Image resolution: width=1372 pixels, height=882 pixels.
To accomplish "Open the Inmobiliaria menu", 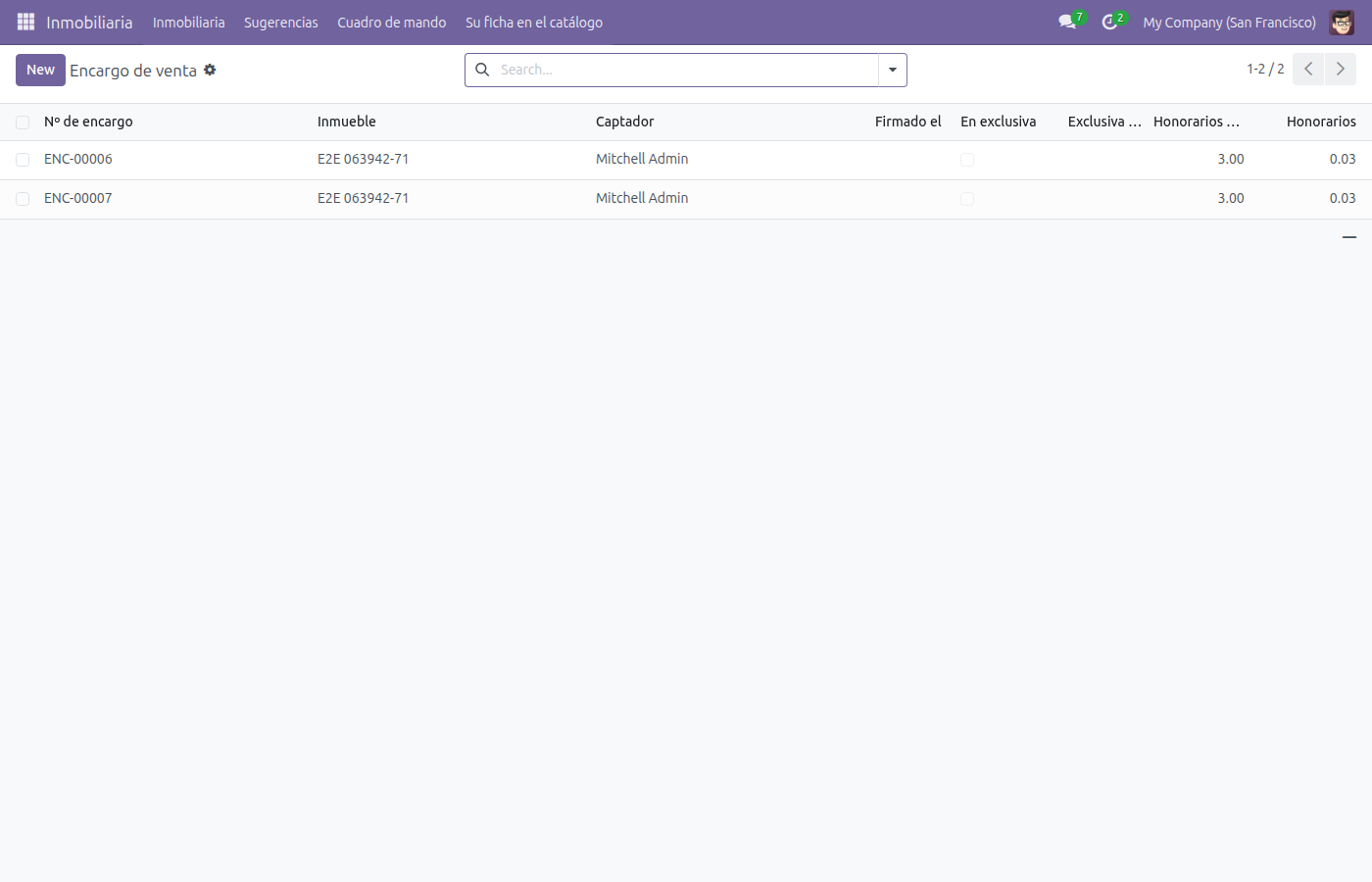I will coord(188,22).
